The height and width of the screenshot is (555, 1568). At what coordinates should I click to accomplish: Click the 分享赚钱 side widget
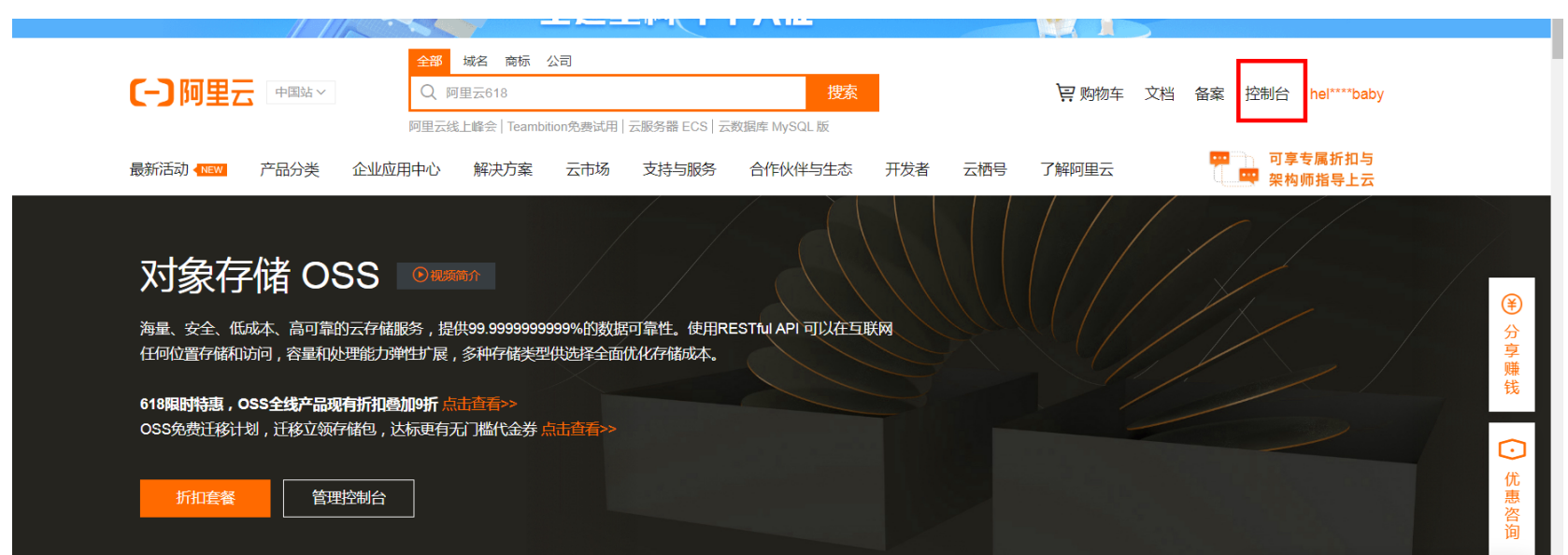coord(1511,345)
